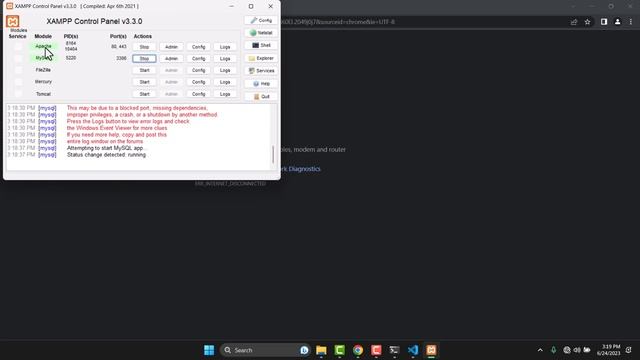Open the Services button in XAMPP
The height and width of the screenshot is (360, 640).
click(261, 71)
